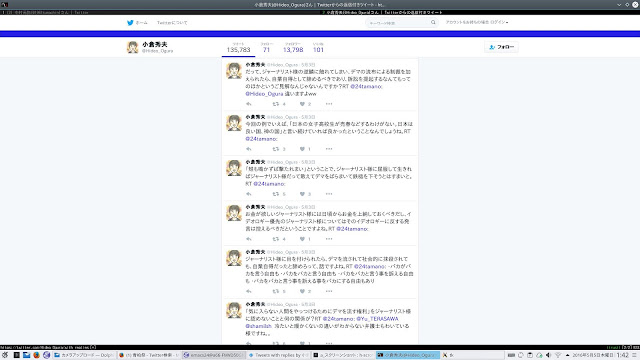Screen dimensions: 640x360
Task: Switch to the Dolphin window in taskbar
Action: 84,355
